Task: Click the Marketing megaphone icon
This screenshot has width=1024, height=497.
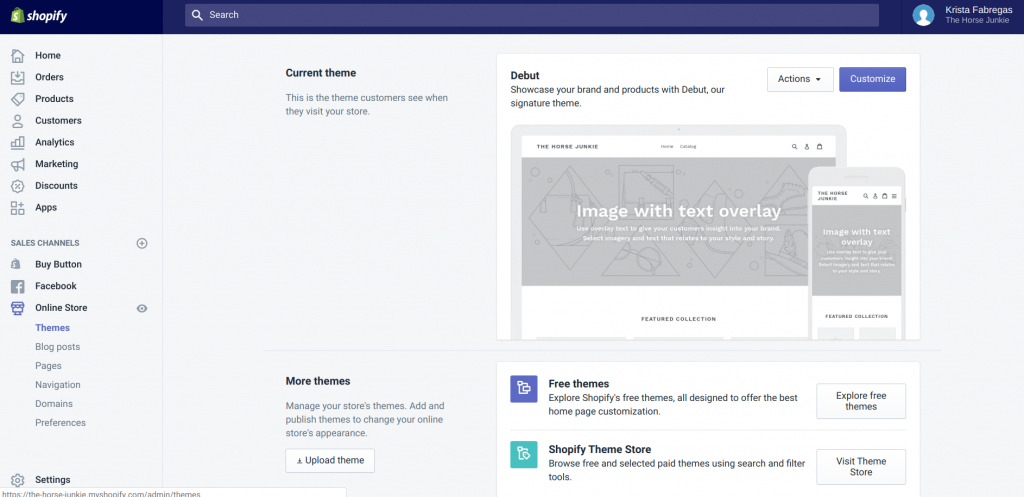Action: coord(18,164)
